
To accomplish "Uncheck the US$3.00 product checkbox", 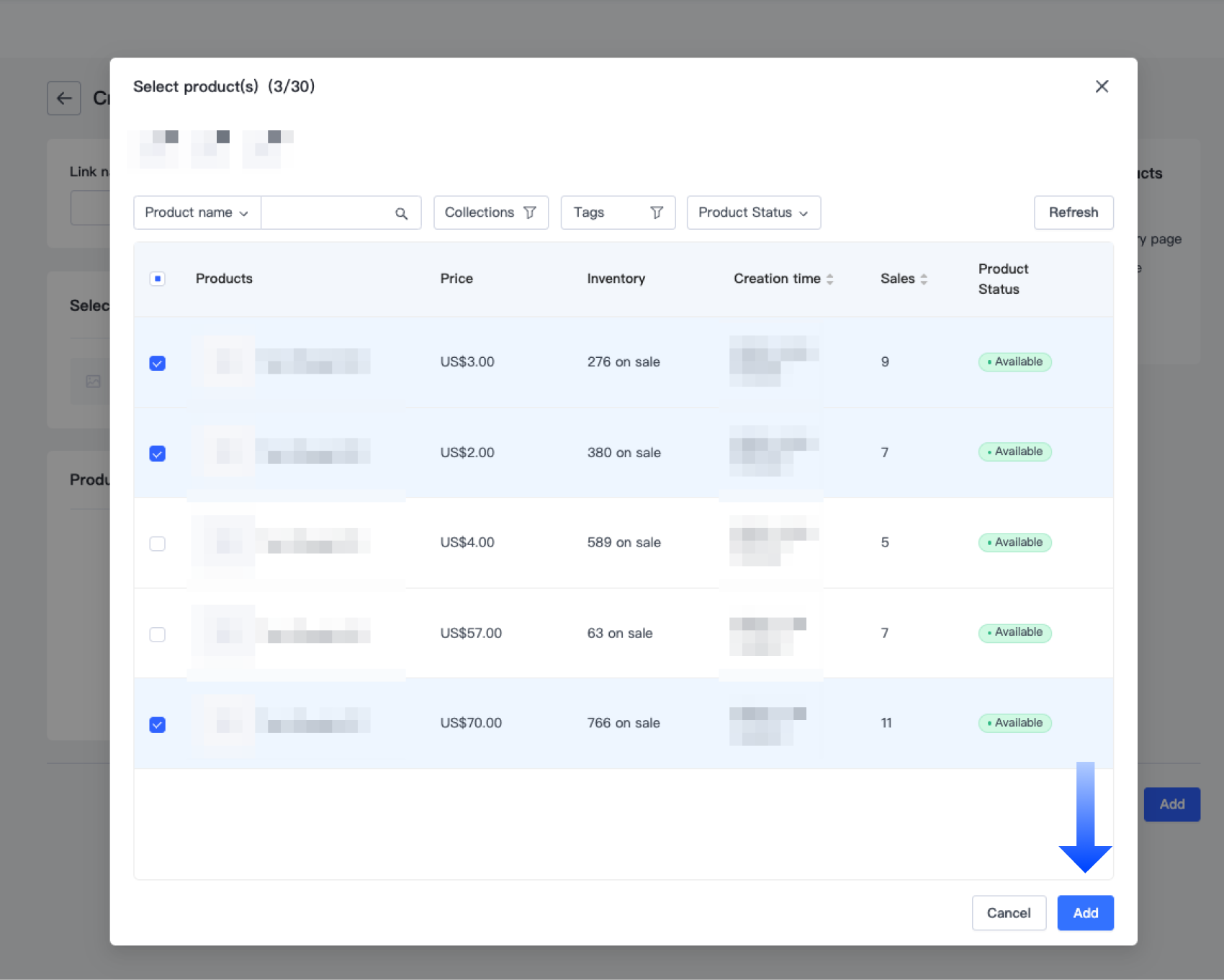I will pyautogui.click(x=158, y=363).
